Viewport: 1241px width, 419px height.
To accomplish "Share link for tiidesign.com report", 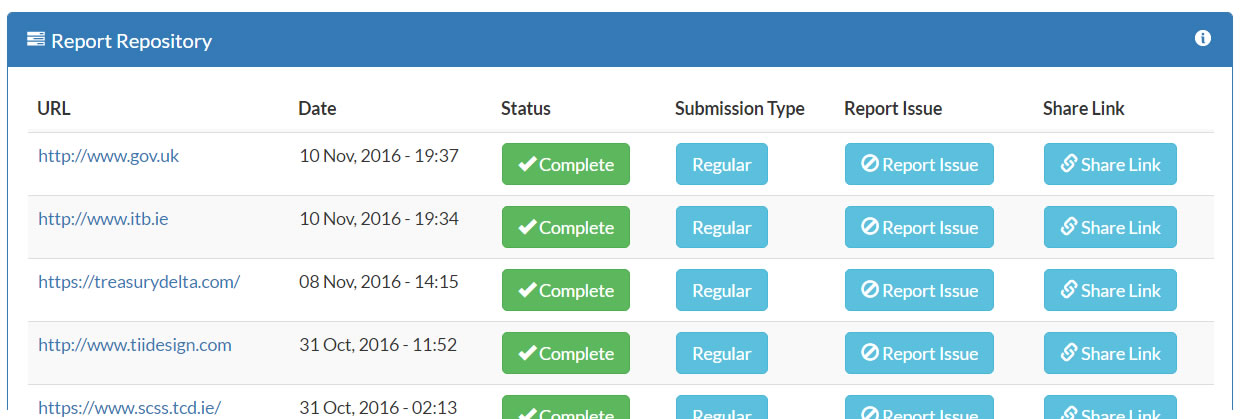I will click(x=1110, y=354).
